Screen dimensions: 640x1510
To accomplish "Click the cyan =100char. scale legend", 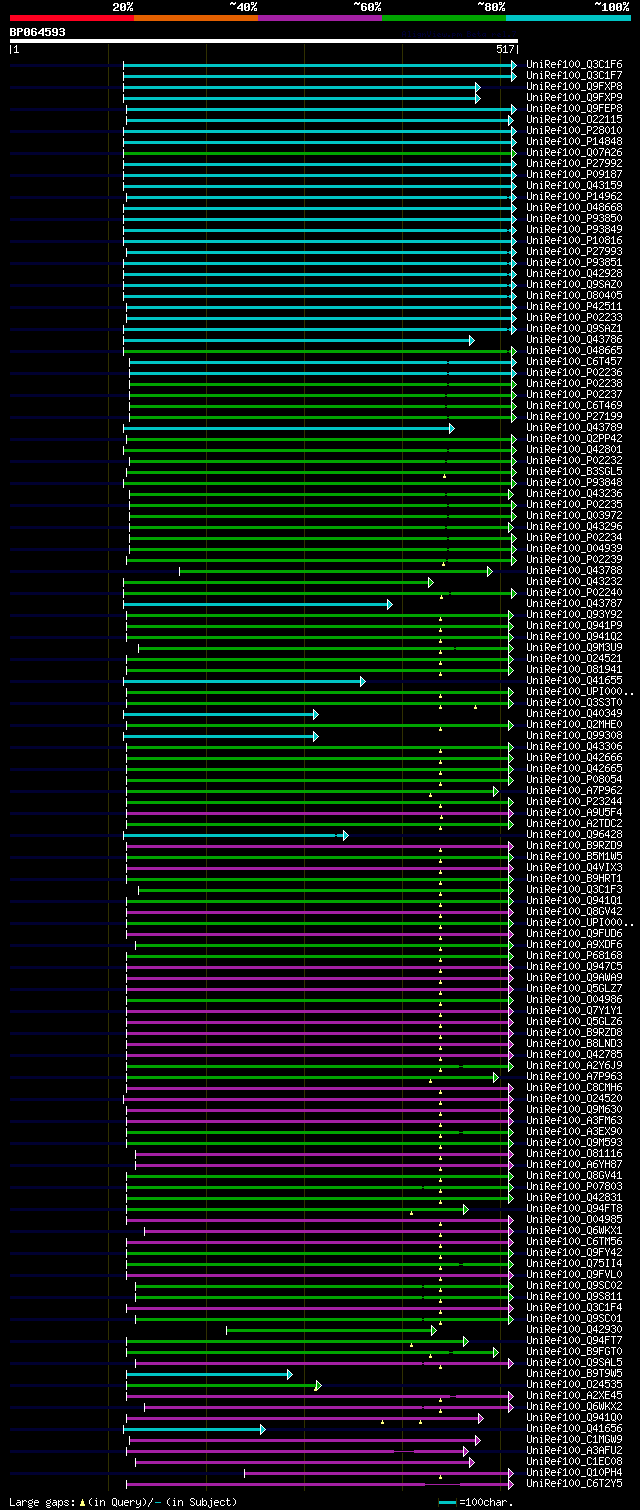I will (x=476, y=1502).
